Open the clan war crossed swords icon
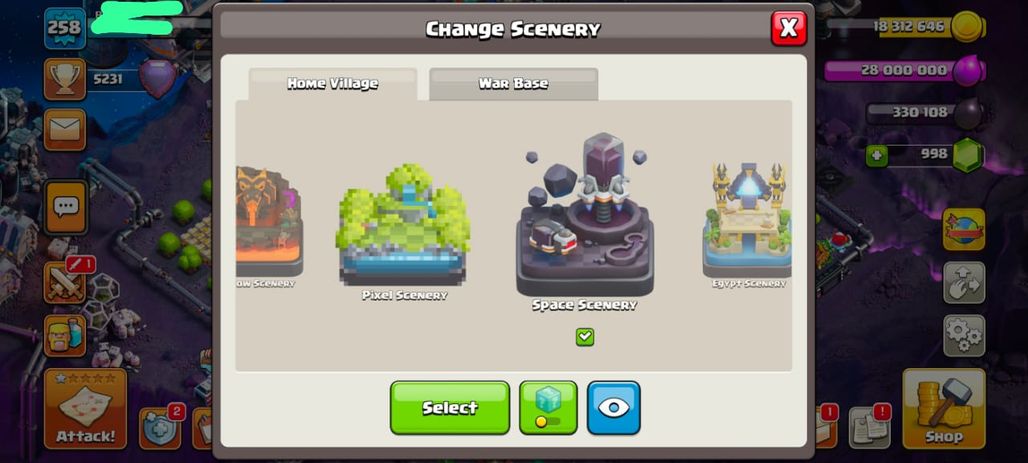The image size is (1028, 463). point(65,283)
